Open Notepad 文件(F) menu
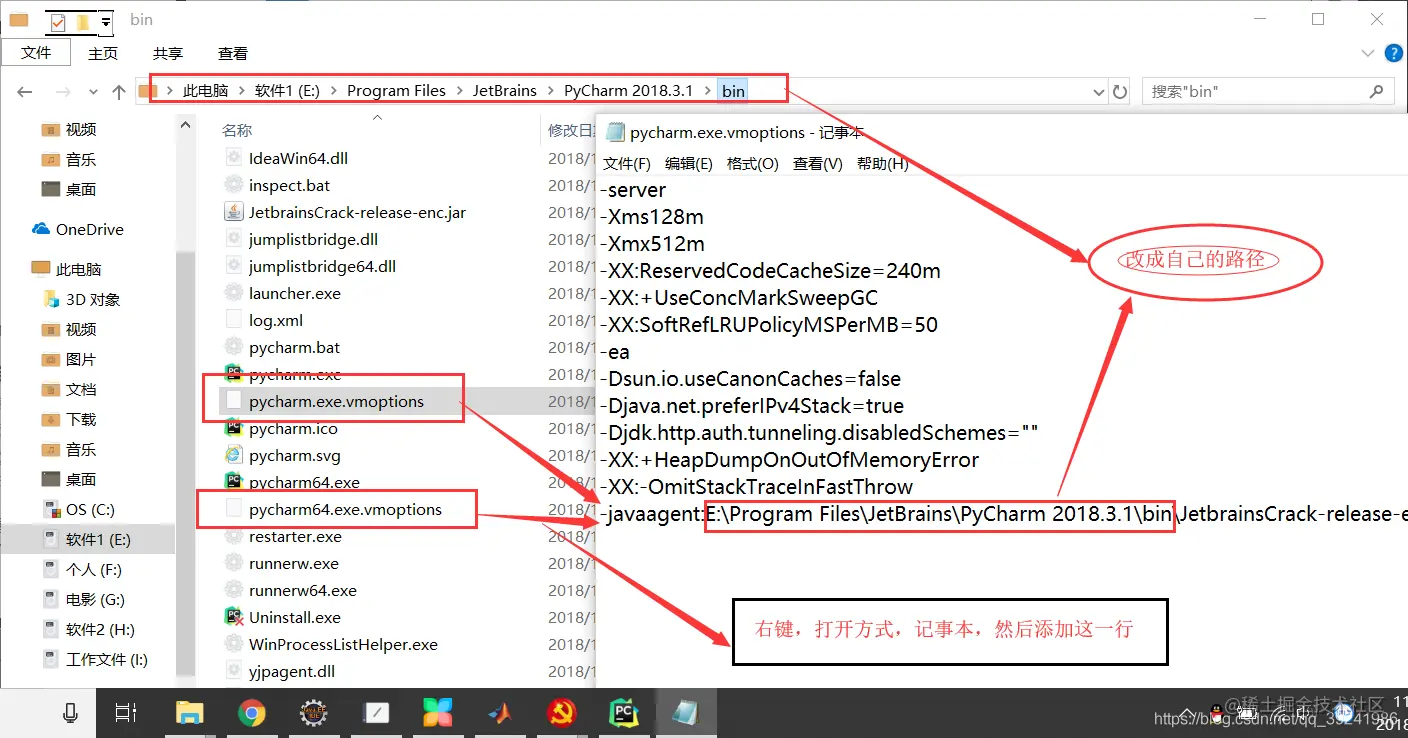 click(627, 163)
